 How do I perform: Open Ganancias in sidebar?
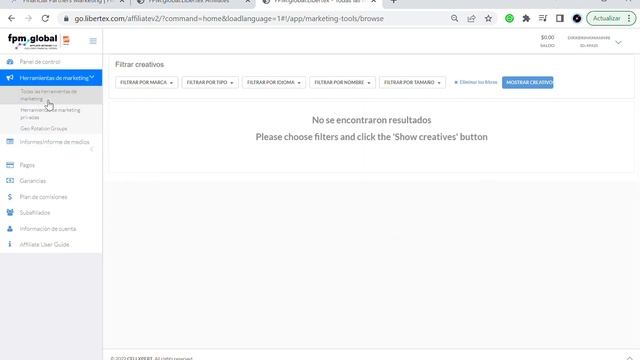point(33,181)
